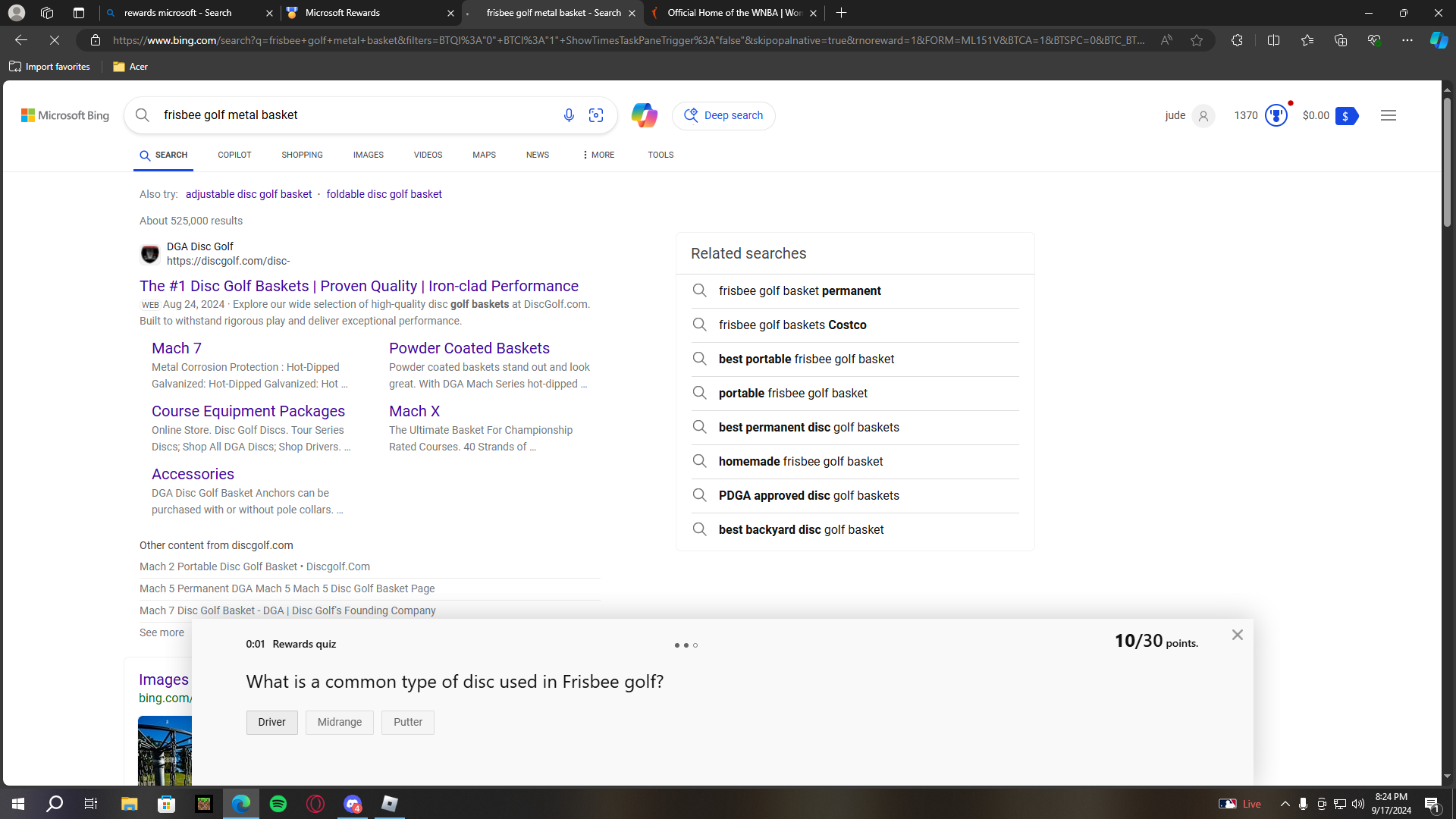
Task: Switch to the IMAGES tab
Action: [x=368, y=155]
